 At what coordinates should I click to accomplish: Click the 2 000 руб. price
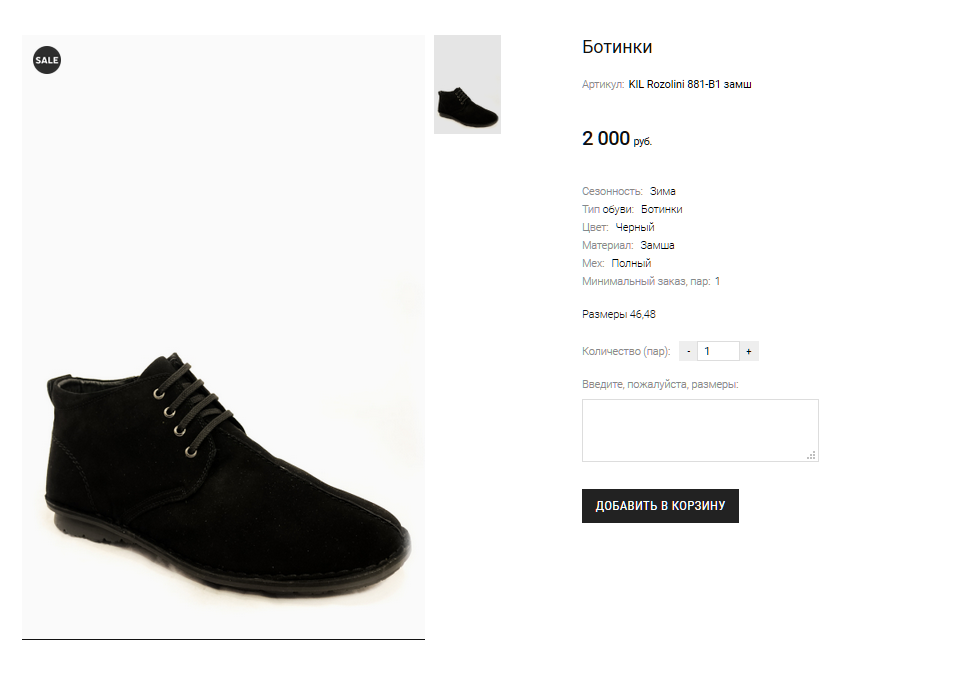[616, 139]
